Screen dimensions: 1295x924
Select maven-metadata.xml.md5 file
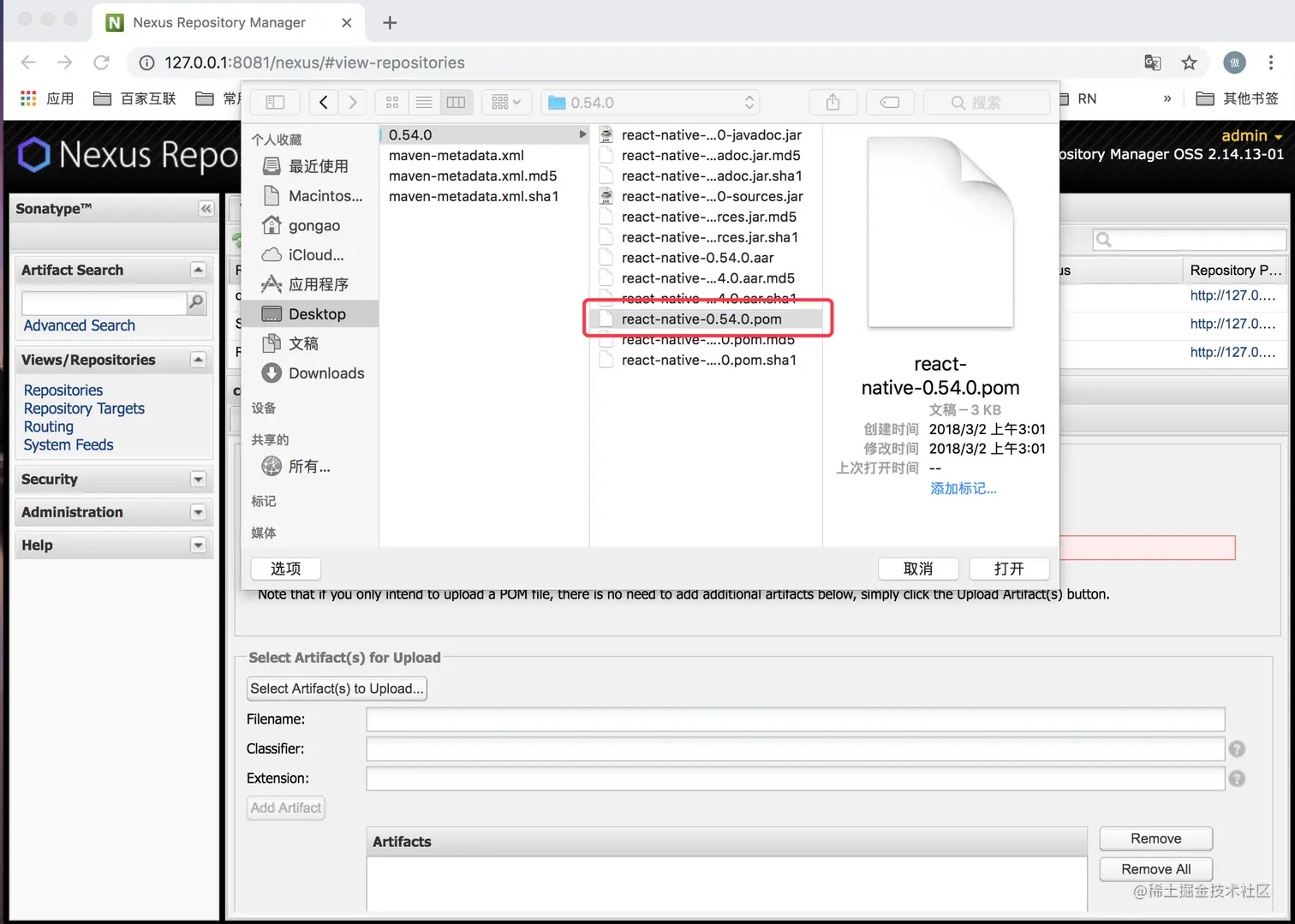(473, 176)
